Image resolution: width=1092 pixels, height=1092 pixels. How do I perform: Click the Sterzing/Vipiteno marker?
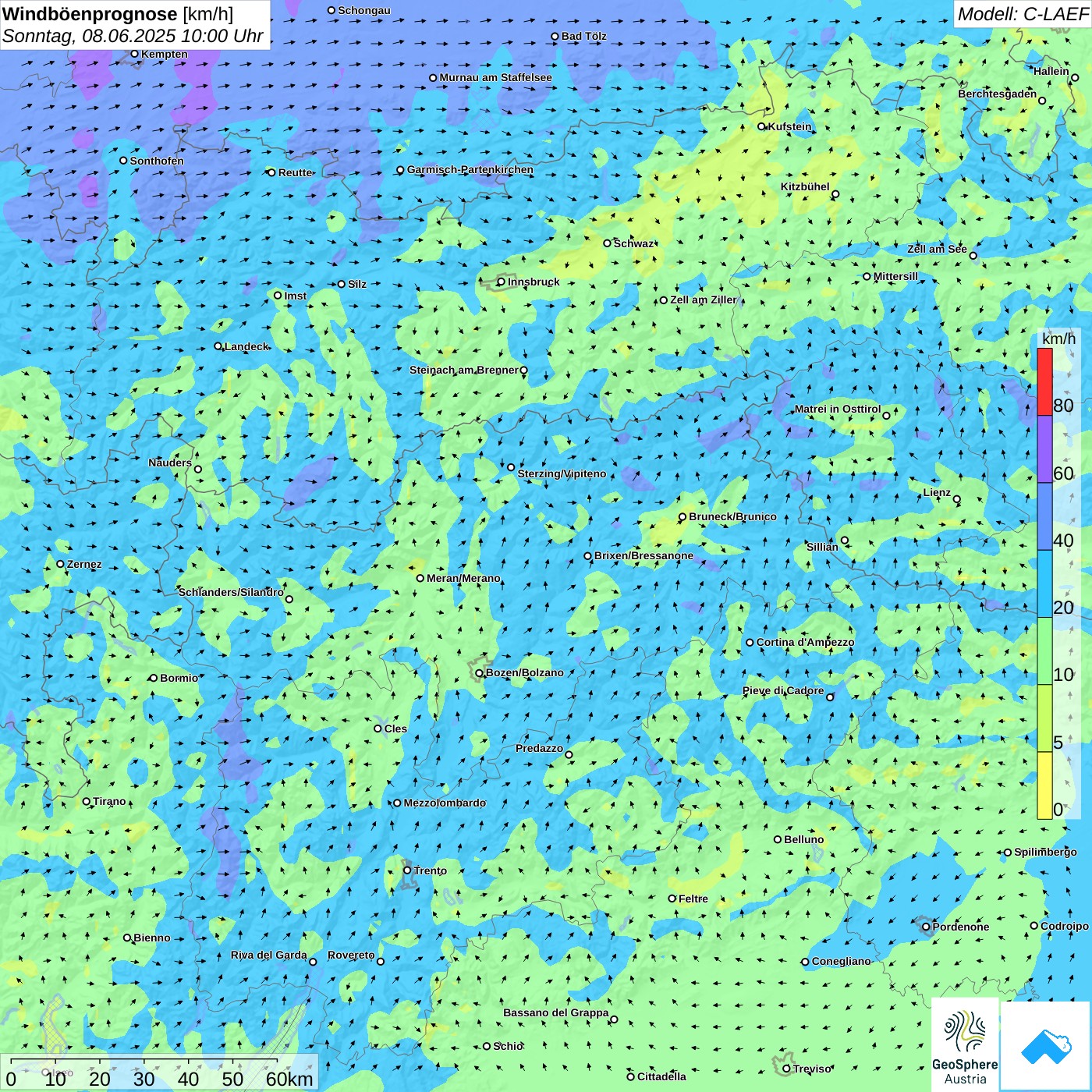tap(512, 467)
